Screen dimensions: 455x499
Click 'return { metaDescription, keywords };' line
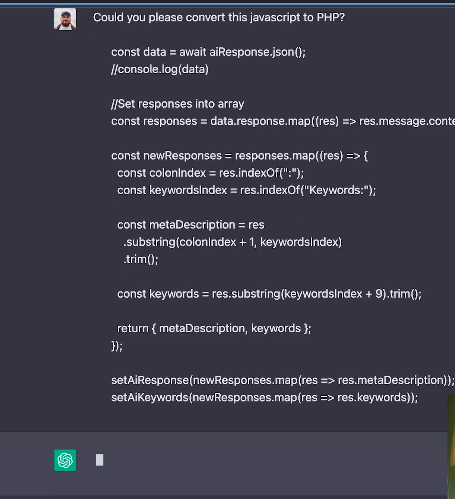tap(214, 329)
